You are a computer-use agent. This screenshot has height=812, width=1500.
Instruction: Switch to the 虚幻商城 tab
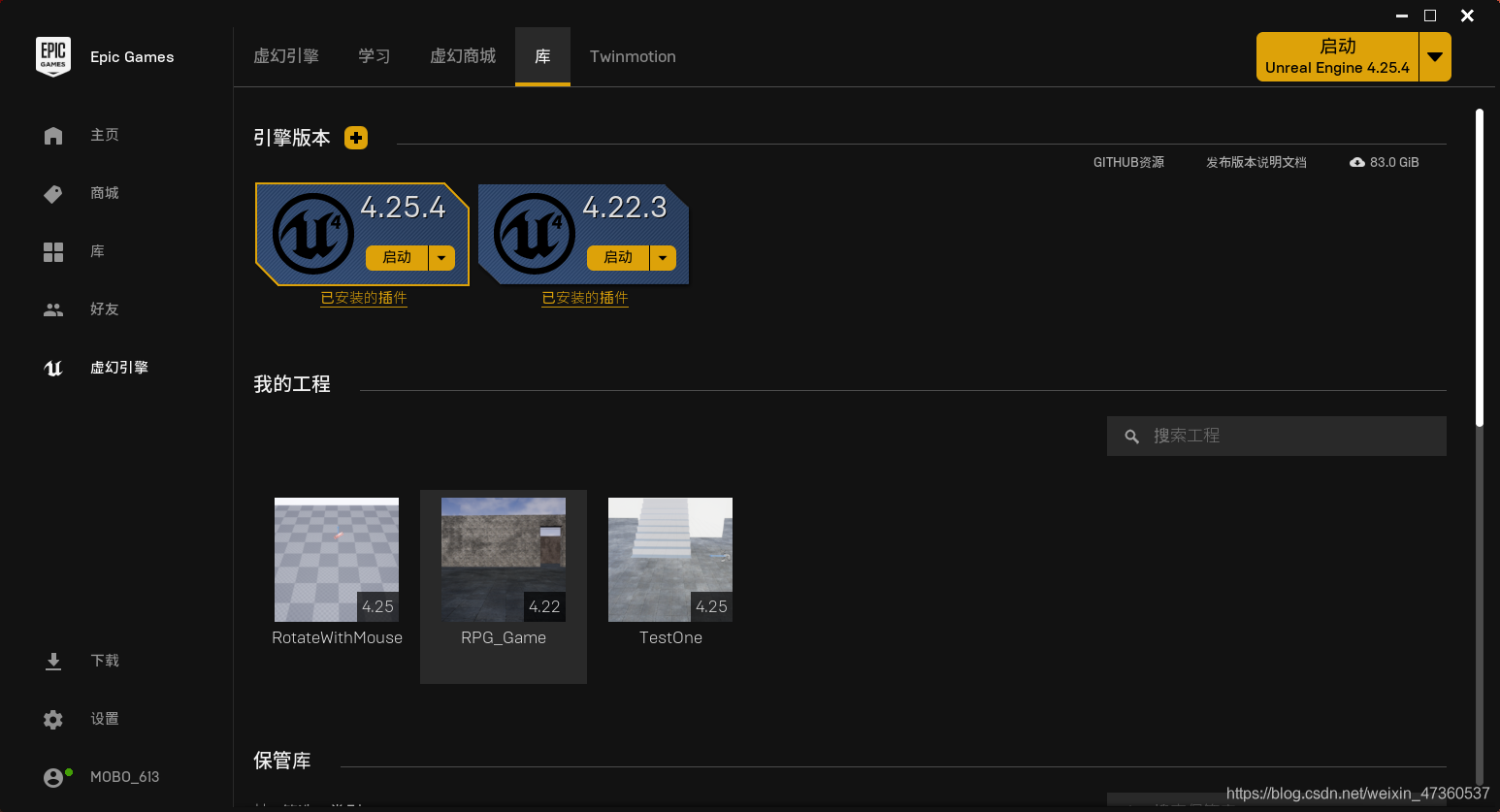[x=463, y=56]
